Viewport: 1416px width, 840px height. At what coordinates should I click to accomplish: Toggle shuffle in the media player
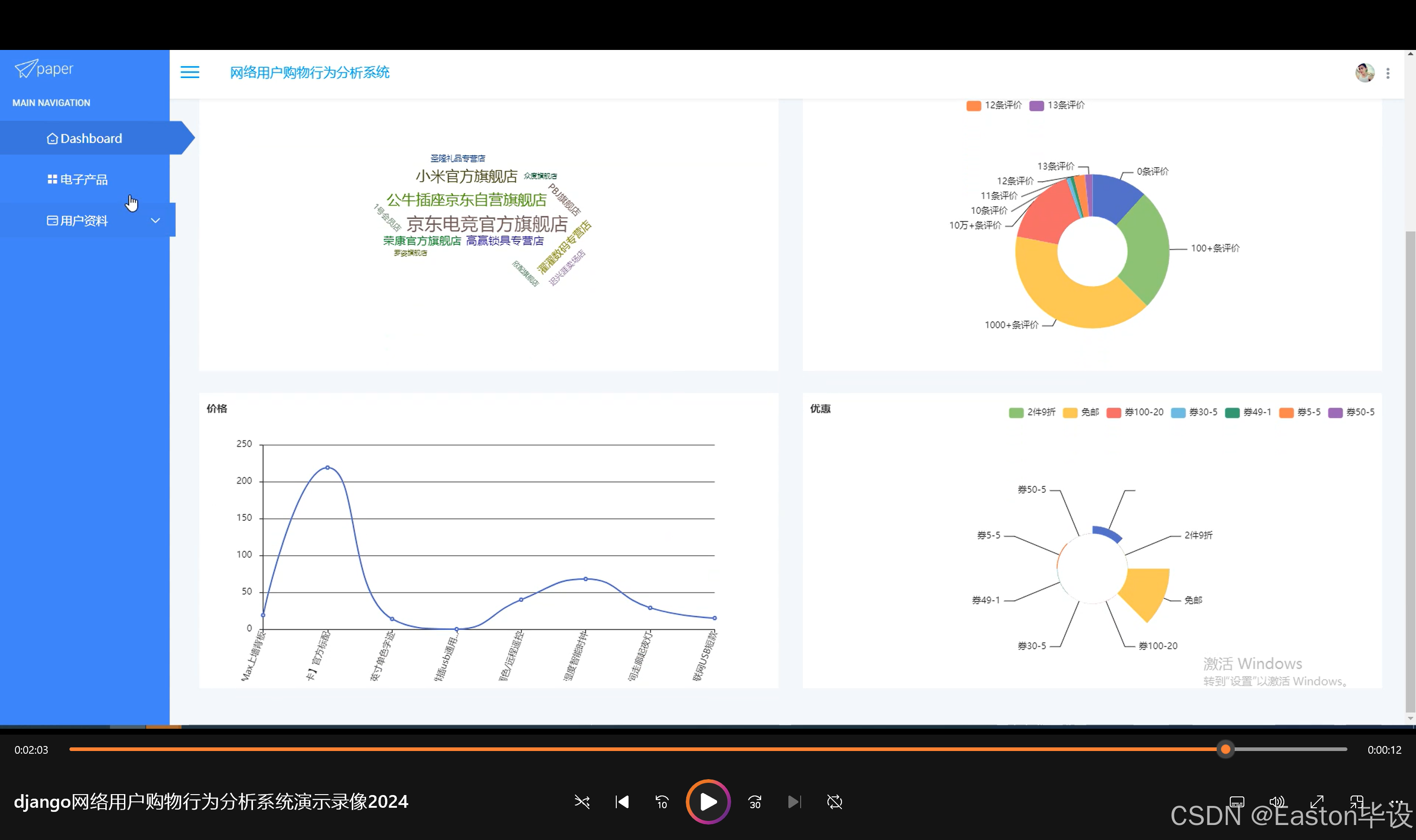tap(582, 801)
